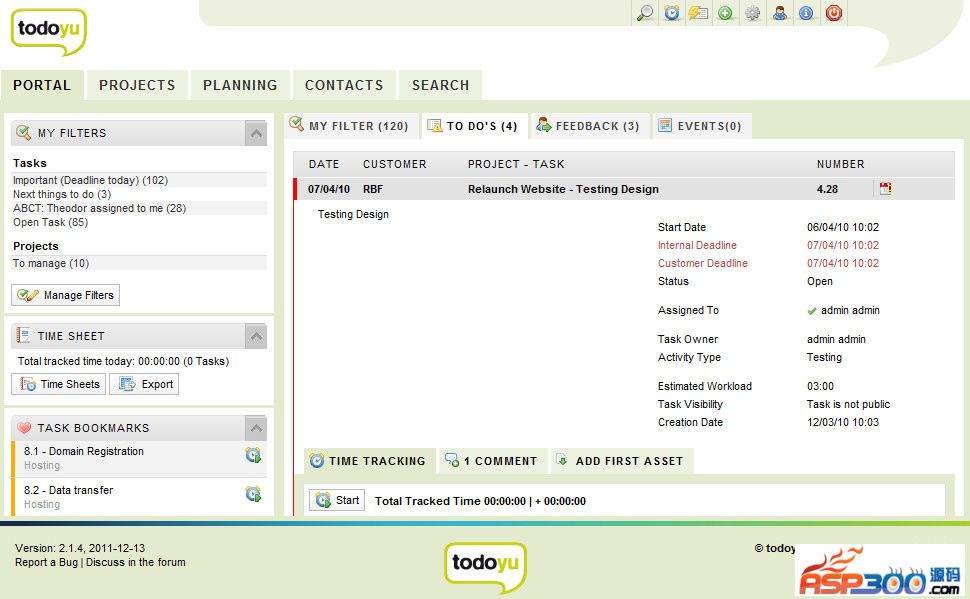This screenshot has width=970, height=599.
Task: Switch to My Filter (120) tab
Action: pos(351,126)
